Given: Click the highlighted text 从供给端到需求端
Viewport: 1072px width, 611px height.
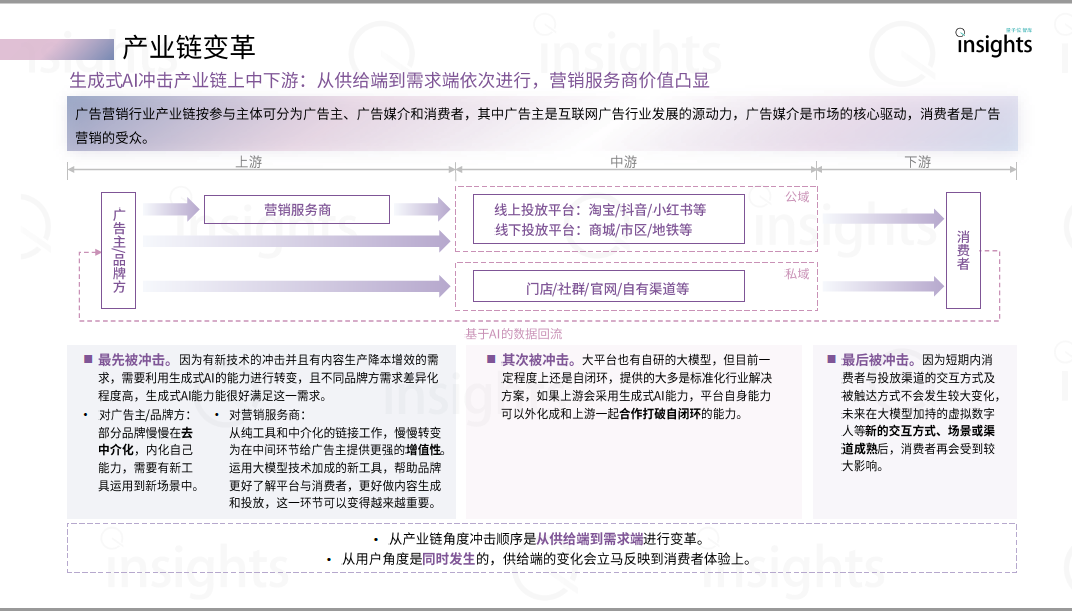Looking at the screenshot, I should 590,539.
